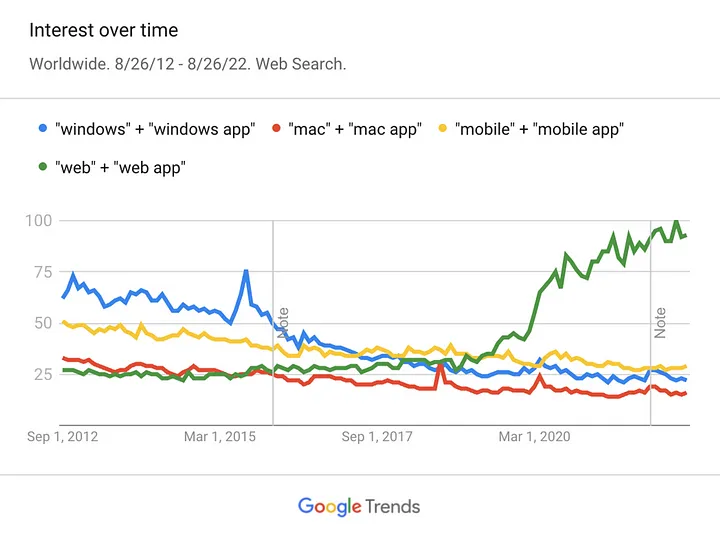Click the Sep 1, 2017 axis label

click(x=377, y=436)
